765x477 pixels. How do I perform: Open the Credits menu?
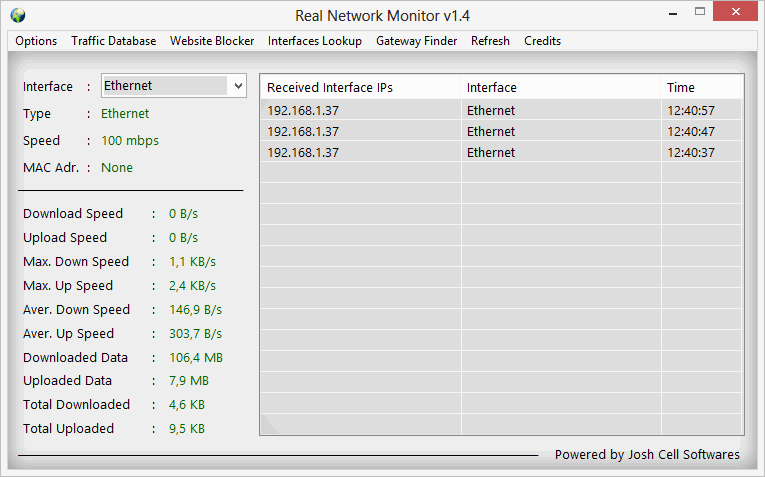(543, 41)
